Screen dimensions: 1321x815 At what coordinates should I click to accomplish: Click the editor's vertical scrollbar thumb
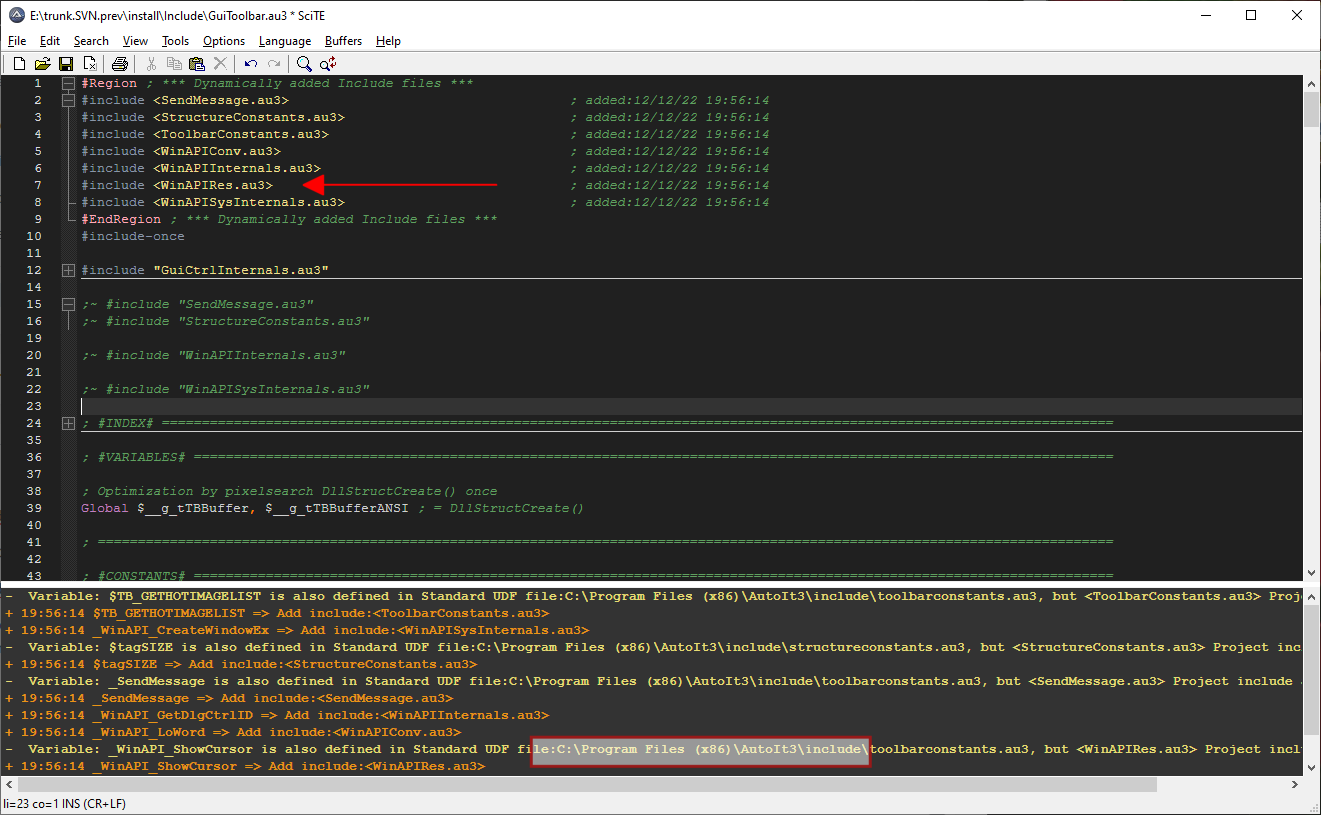point(1311,111)
